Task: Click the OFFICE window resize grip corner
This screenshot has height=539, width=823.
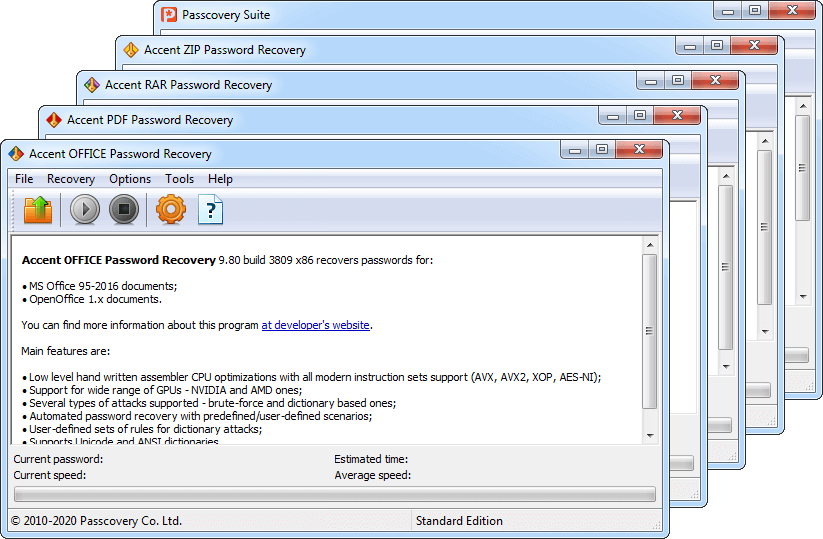Action: point(657,525)
